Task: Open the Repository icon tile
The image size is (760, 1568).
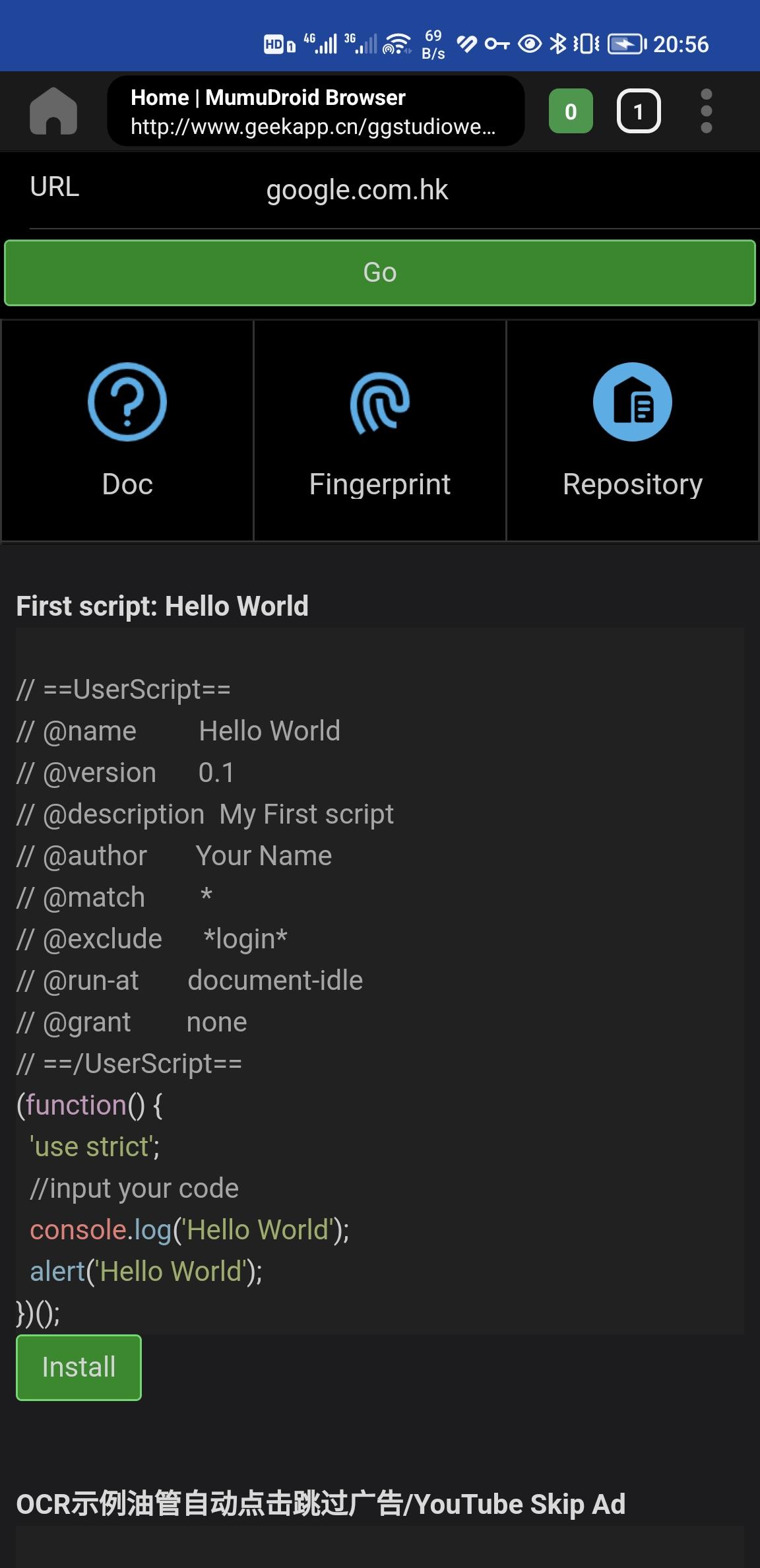Action: click(633, 431)
